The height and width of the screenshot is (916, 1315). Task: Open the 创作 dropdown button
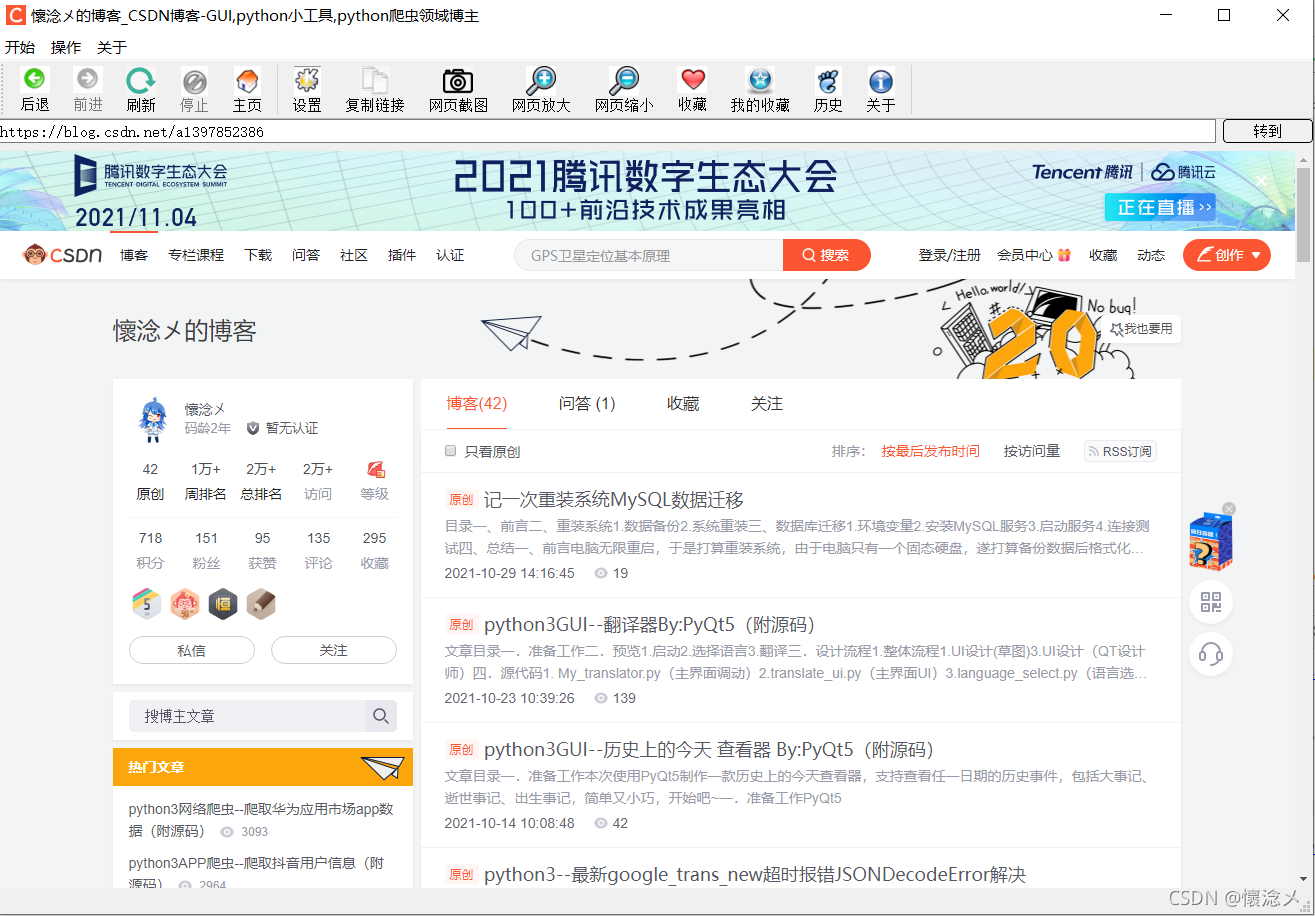pyautogui.click(x=1227, y=255)
